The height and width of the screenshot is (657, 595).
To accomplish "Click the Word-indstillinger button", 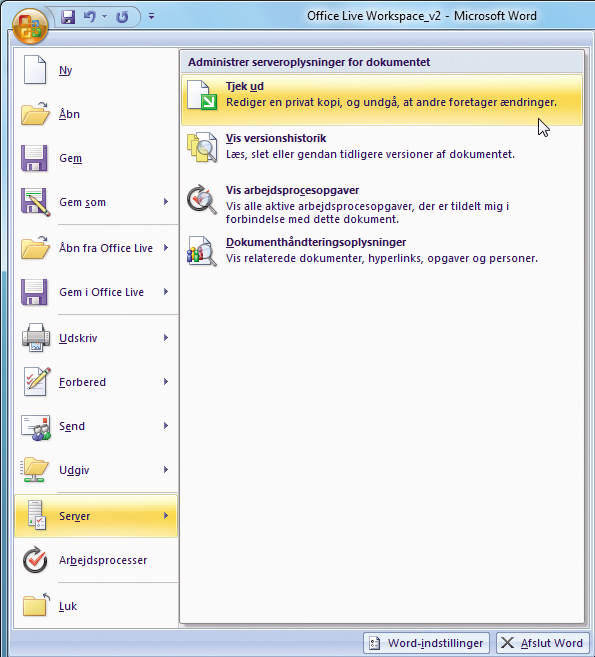I will 426,643.
